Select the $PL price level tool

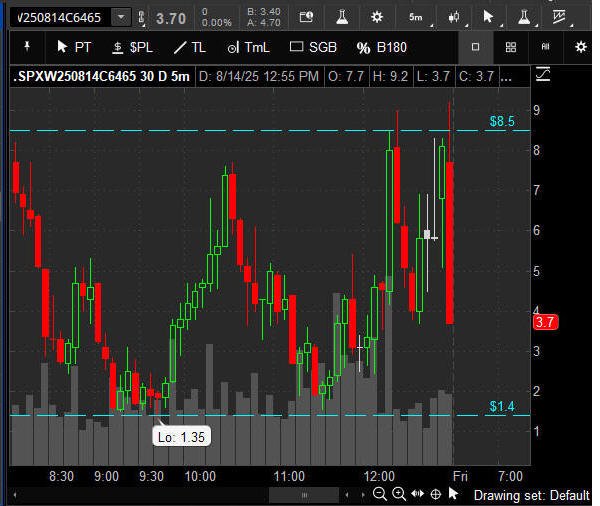click(x=132, y=47)
